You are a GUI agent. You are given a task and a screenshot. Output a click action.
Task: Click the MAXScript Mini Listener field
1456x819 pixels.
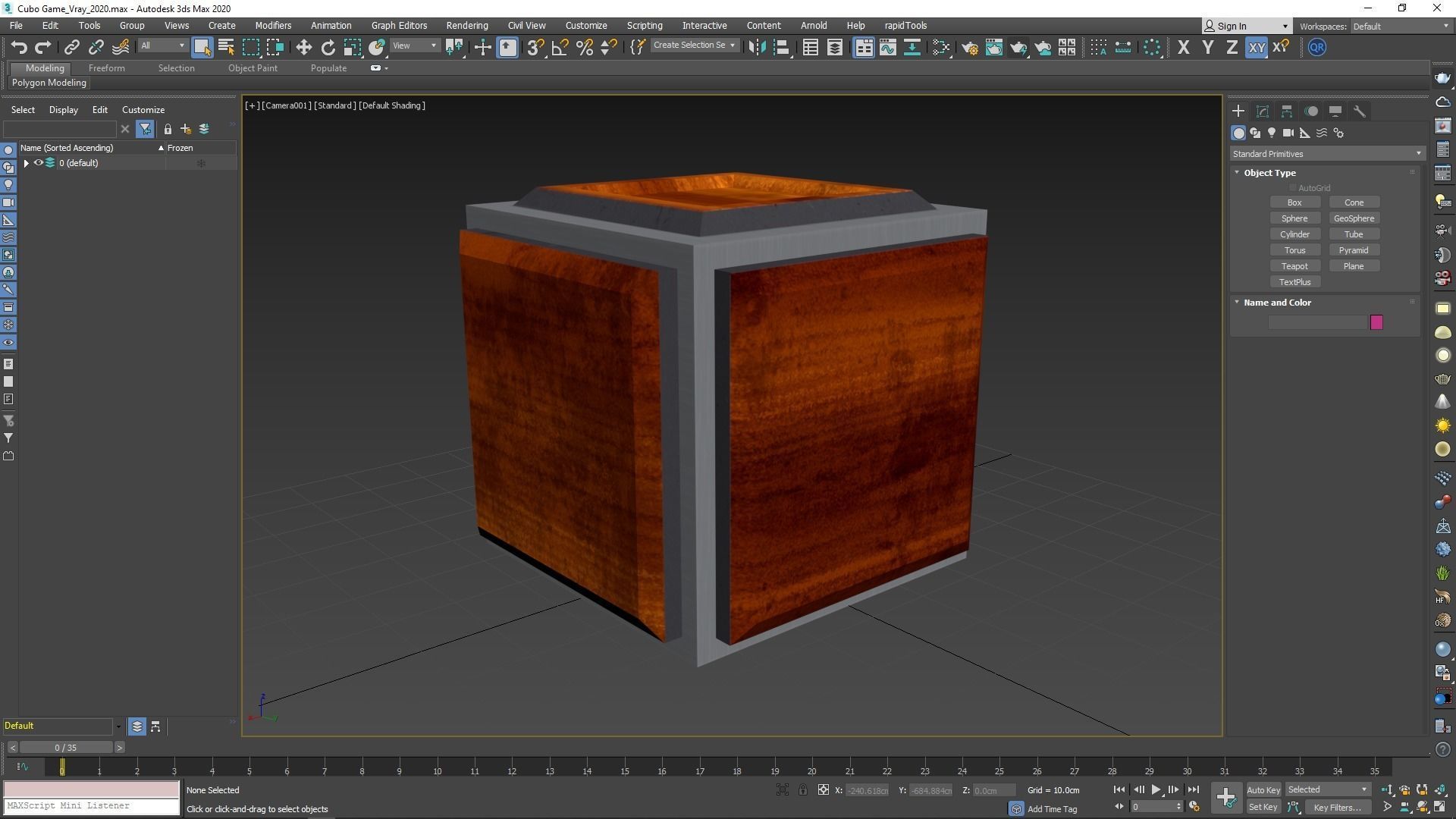click(x=91, y=806)
